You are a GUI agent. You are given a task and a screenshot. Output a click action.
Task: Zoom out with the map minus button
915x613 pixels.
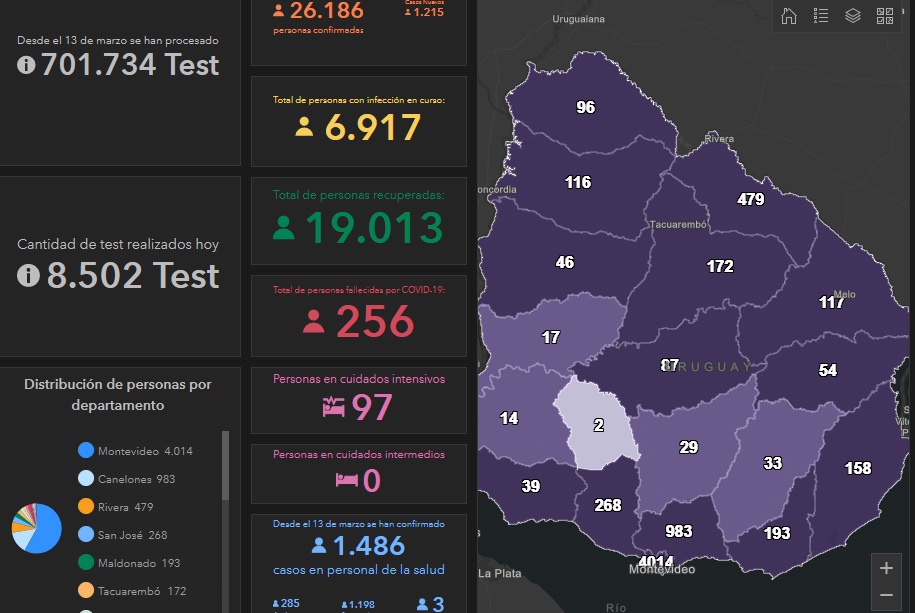[x=886, y=595]
